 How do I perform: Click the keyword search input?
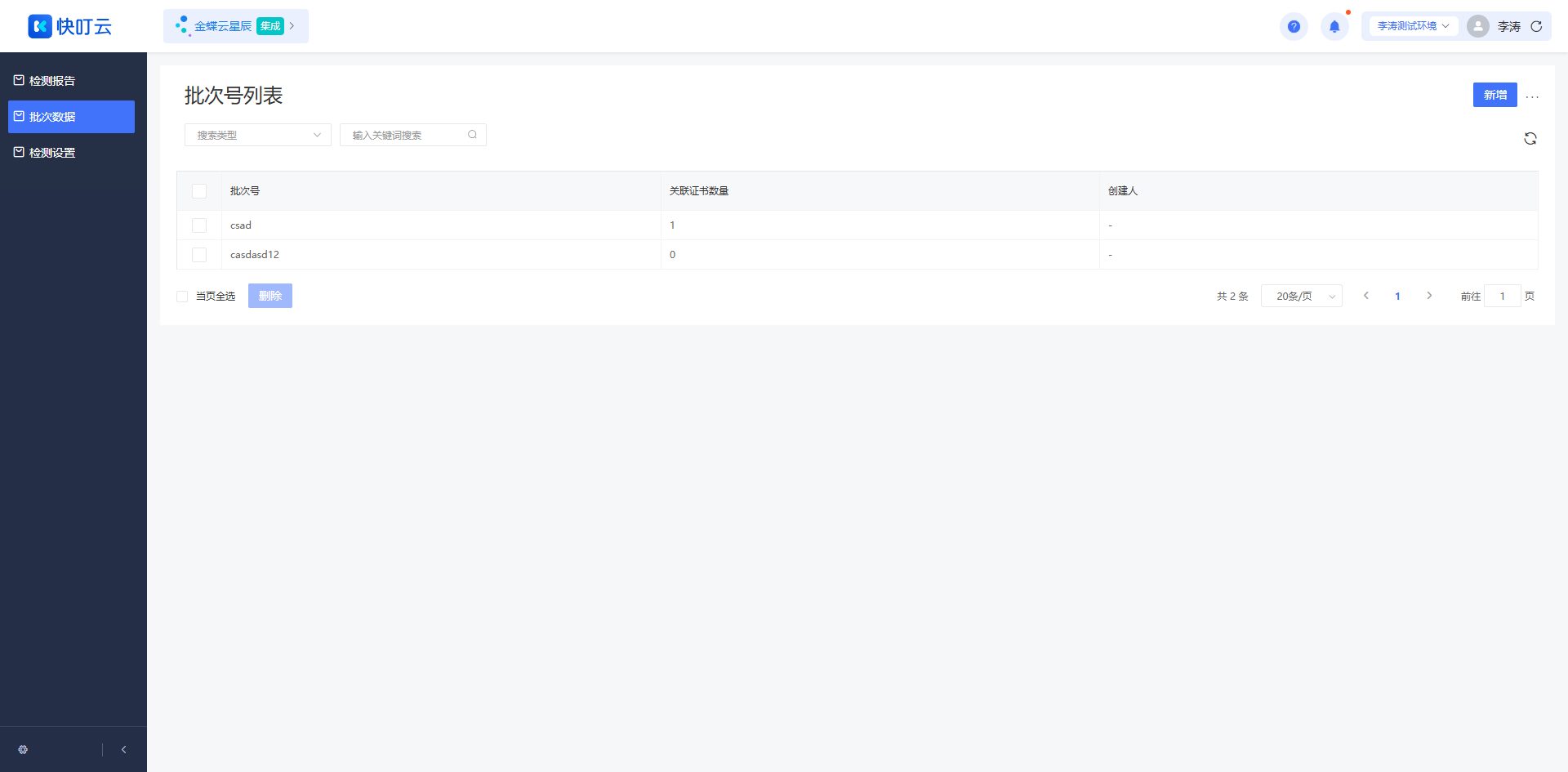pyautogui.click(x=413, y=135)
